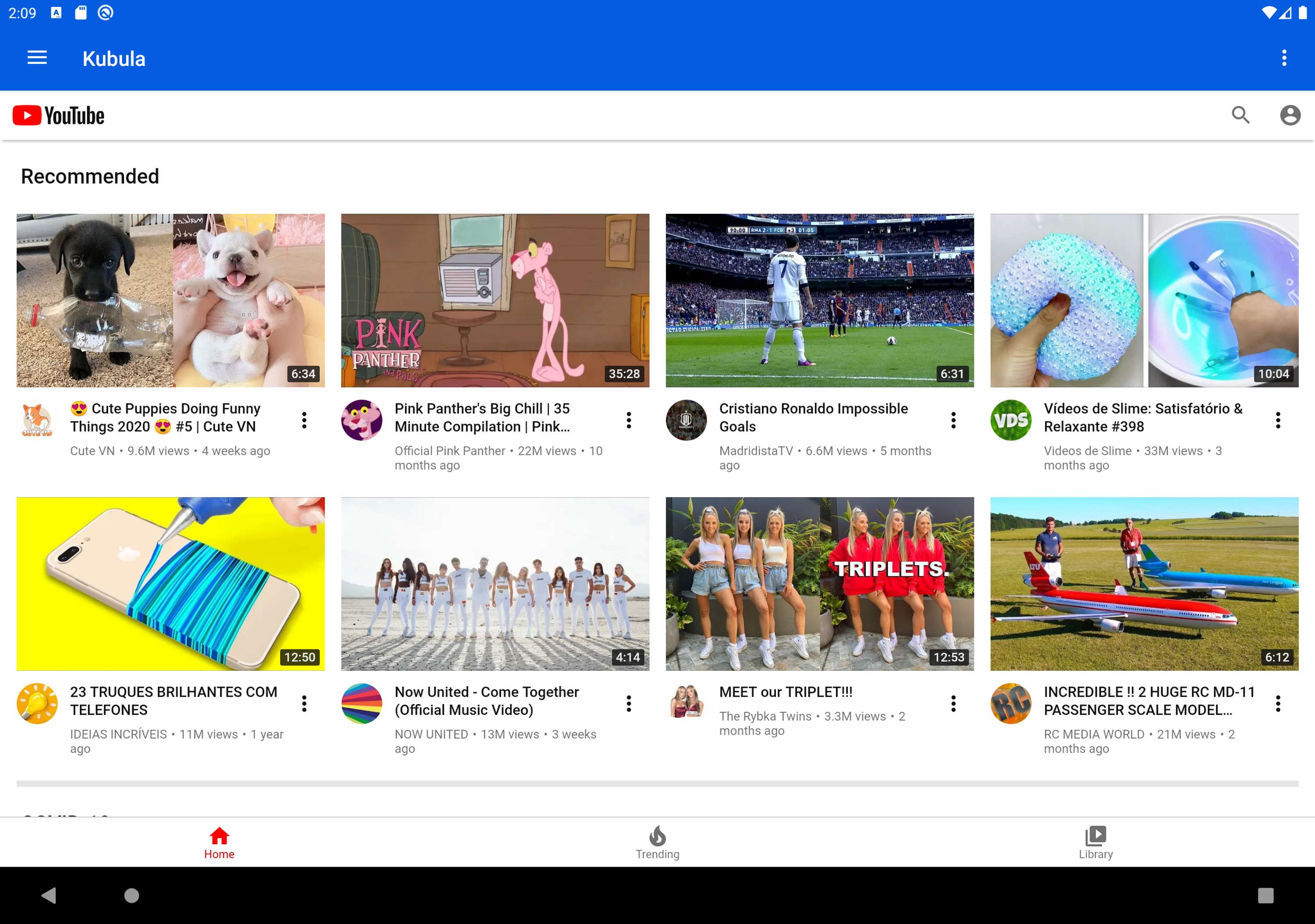This screenshot has width=1315, height=924.
Task: Open options for 23 TRUQUES BRILHANTES video
Action: [304, 704]
